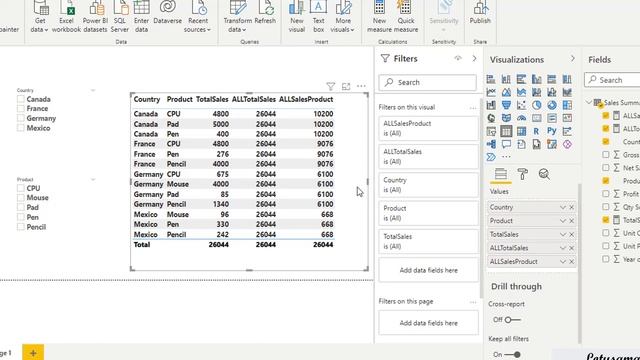Tick the Pencil slicer checkbox

pos(21,227)
